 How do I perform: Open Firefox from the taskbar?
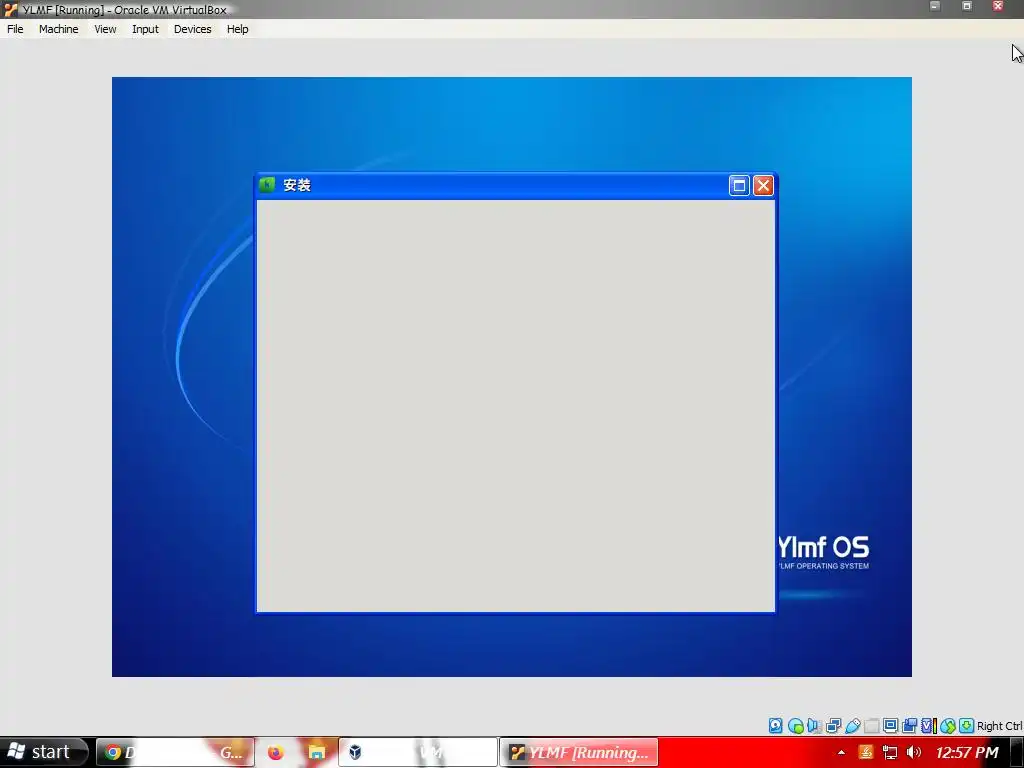(276, 752)
